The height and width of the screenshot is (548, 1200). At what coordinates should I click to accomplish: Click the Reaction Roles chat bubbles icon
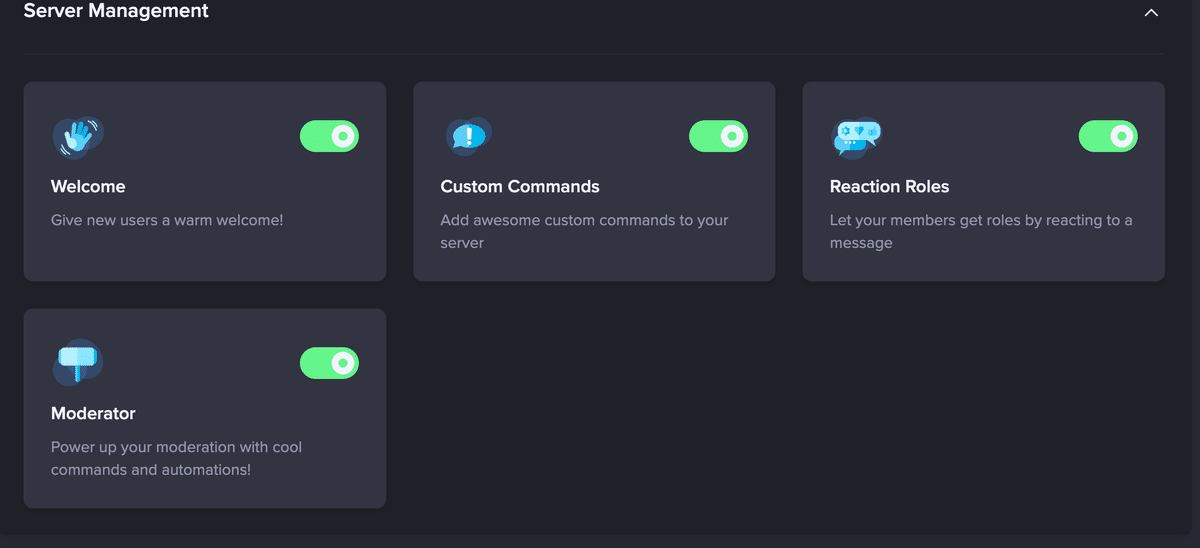857,137
